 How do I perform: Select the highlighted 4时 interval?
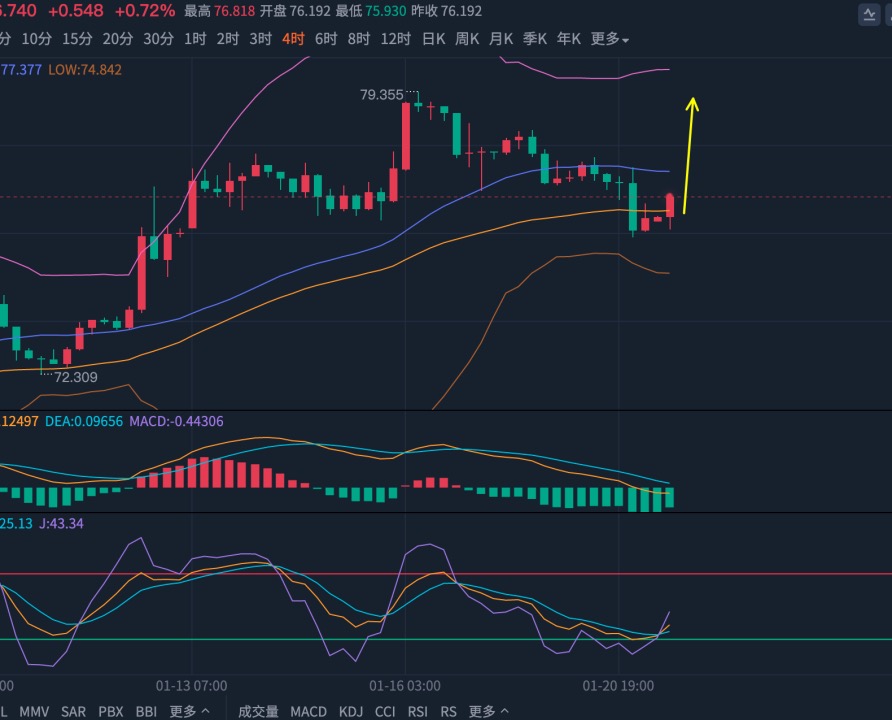point(294,39)
